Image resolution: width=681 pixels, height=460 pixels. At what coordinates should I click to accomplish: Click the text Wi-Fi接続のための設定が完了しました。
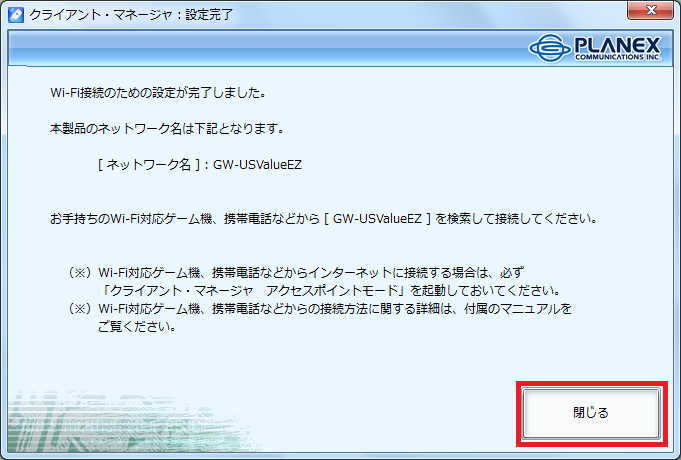(x=158, y=93)
